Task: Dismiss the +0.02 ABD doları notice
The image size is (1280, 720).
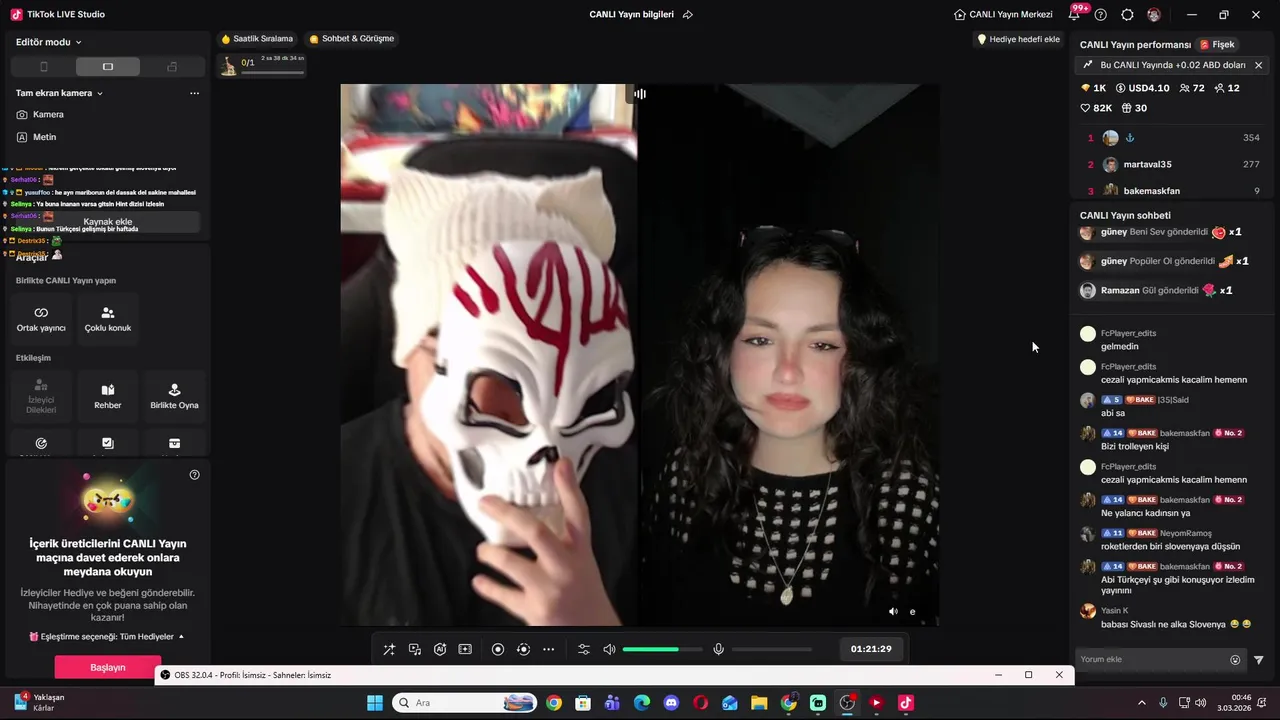Action: (x=1258, y=65)
